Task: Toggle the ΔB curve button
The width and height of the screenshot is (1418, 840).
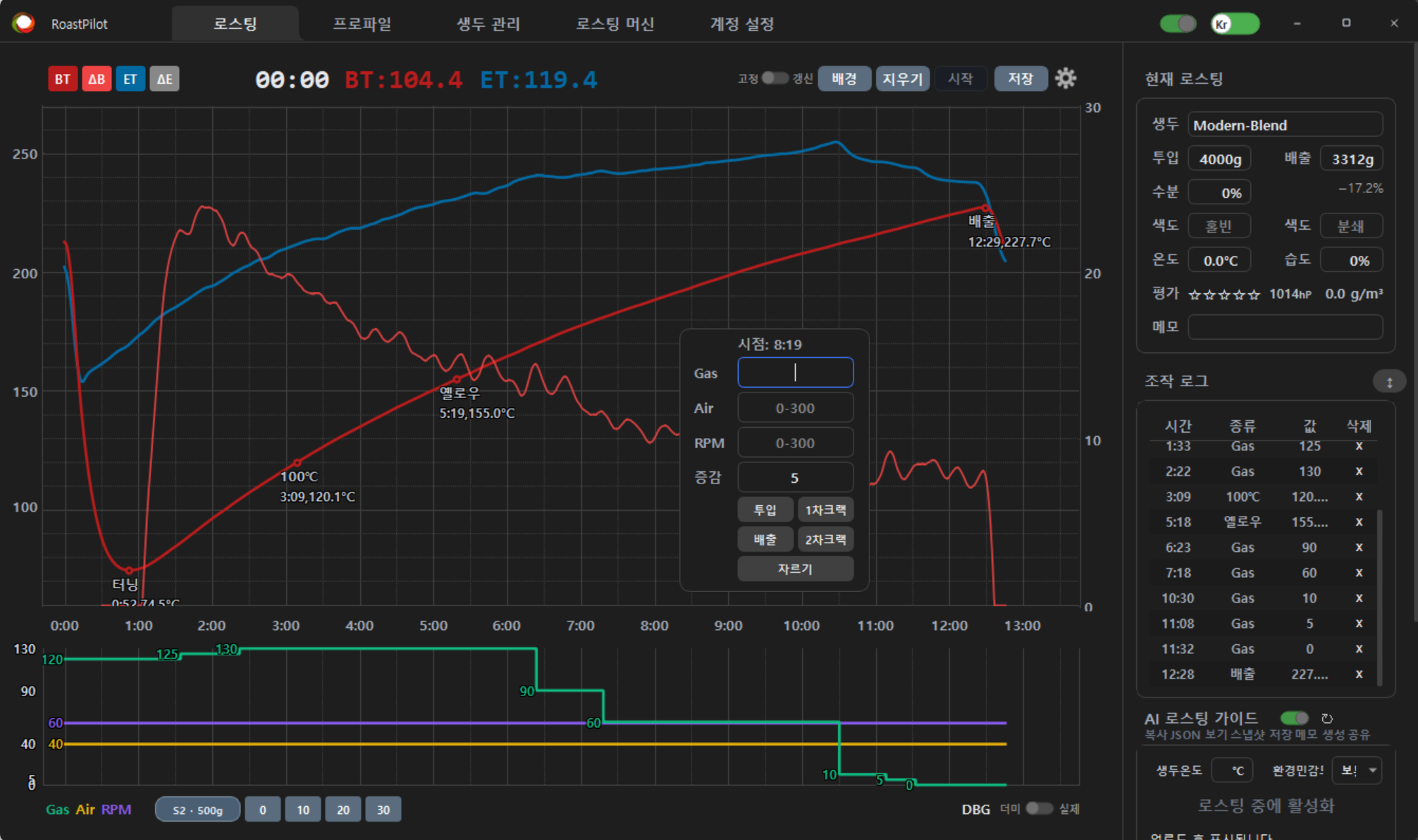Action: pyautogui.click(x=97, y=79)
